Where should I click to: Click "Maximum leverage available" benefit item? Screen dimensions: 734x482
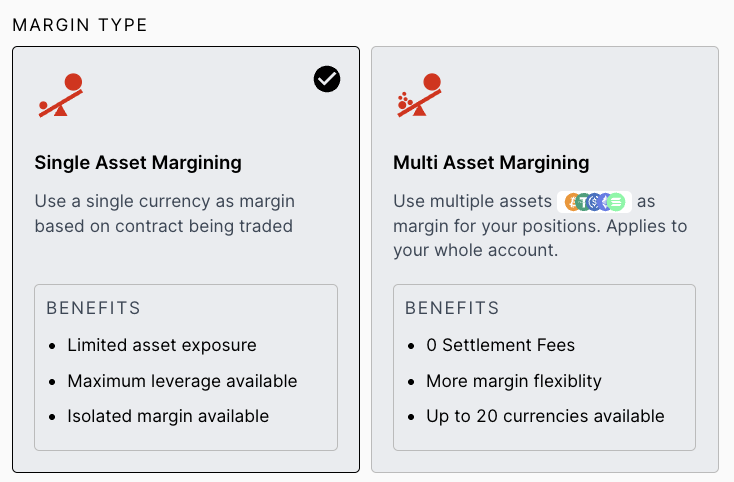[x=182, y=381]
